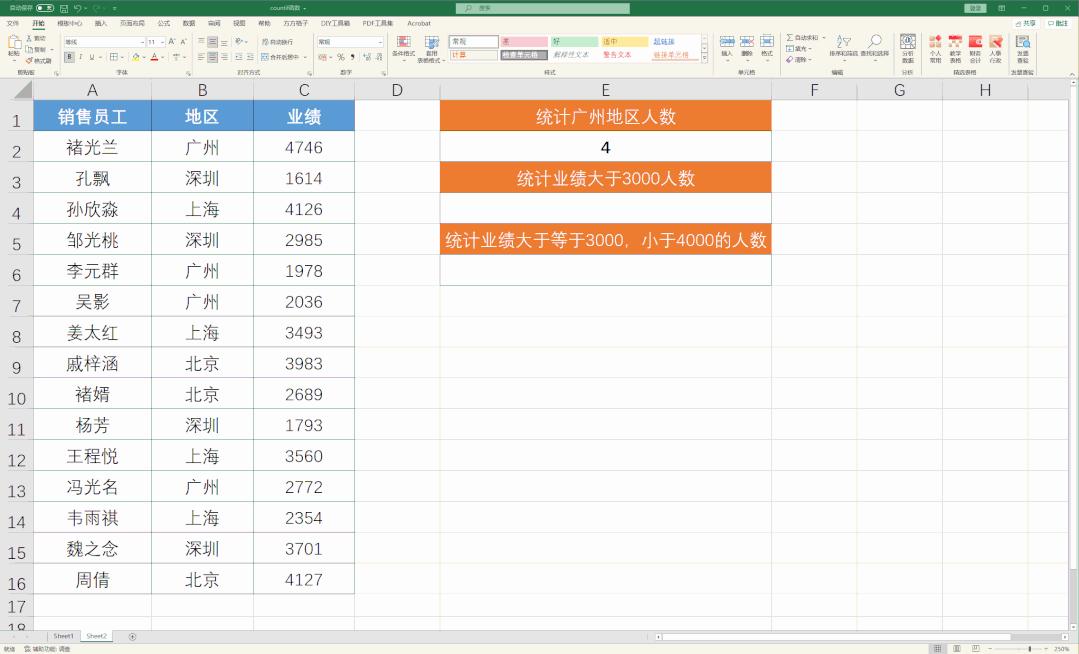The width and height of the screenshot is (1079, 654).
Task: Click the AutoSum icon
Action: (x=788, y=37)
